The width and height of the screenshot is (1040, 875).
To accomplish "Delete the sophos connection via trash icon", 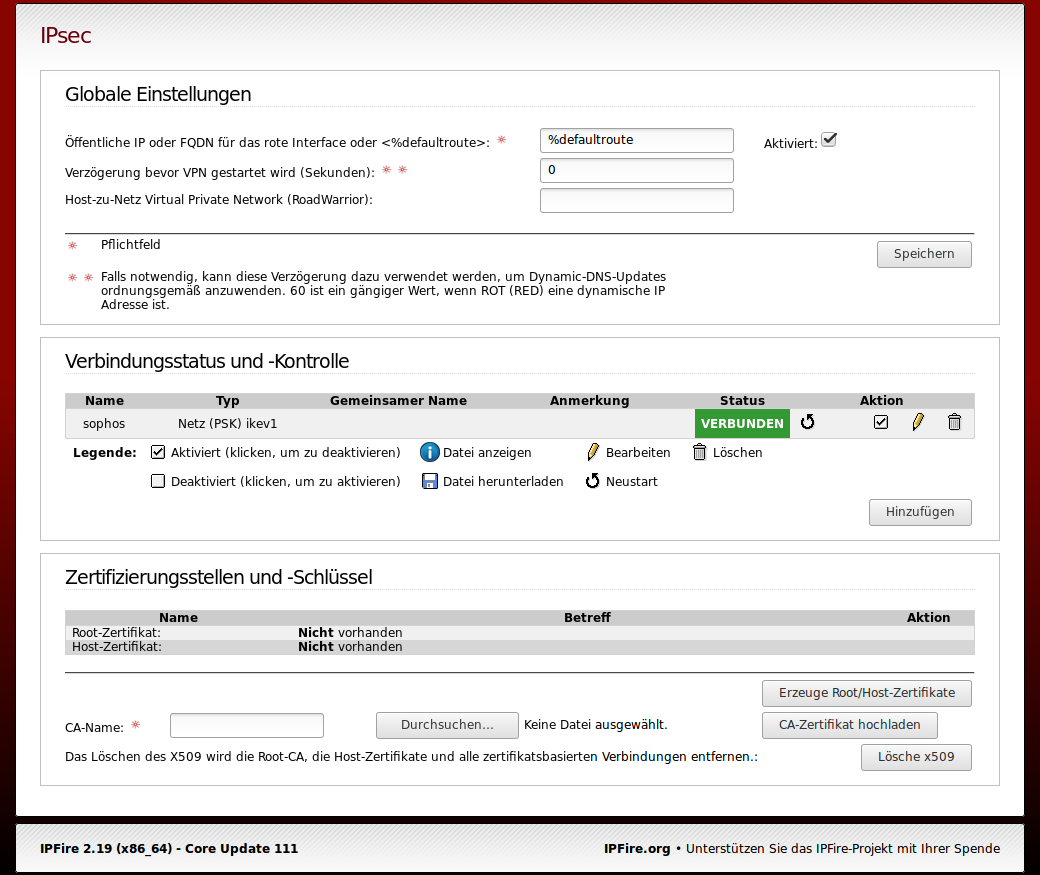I will point(954,422).
